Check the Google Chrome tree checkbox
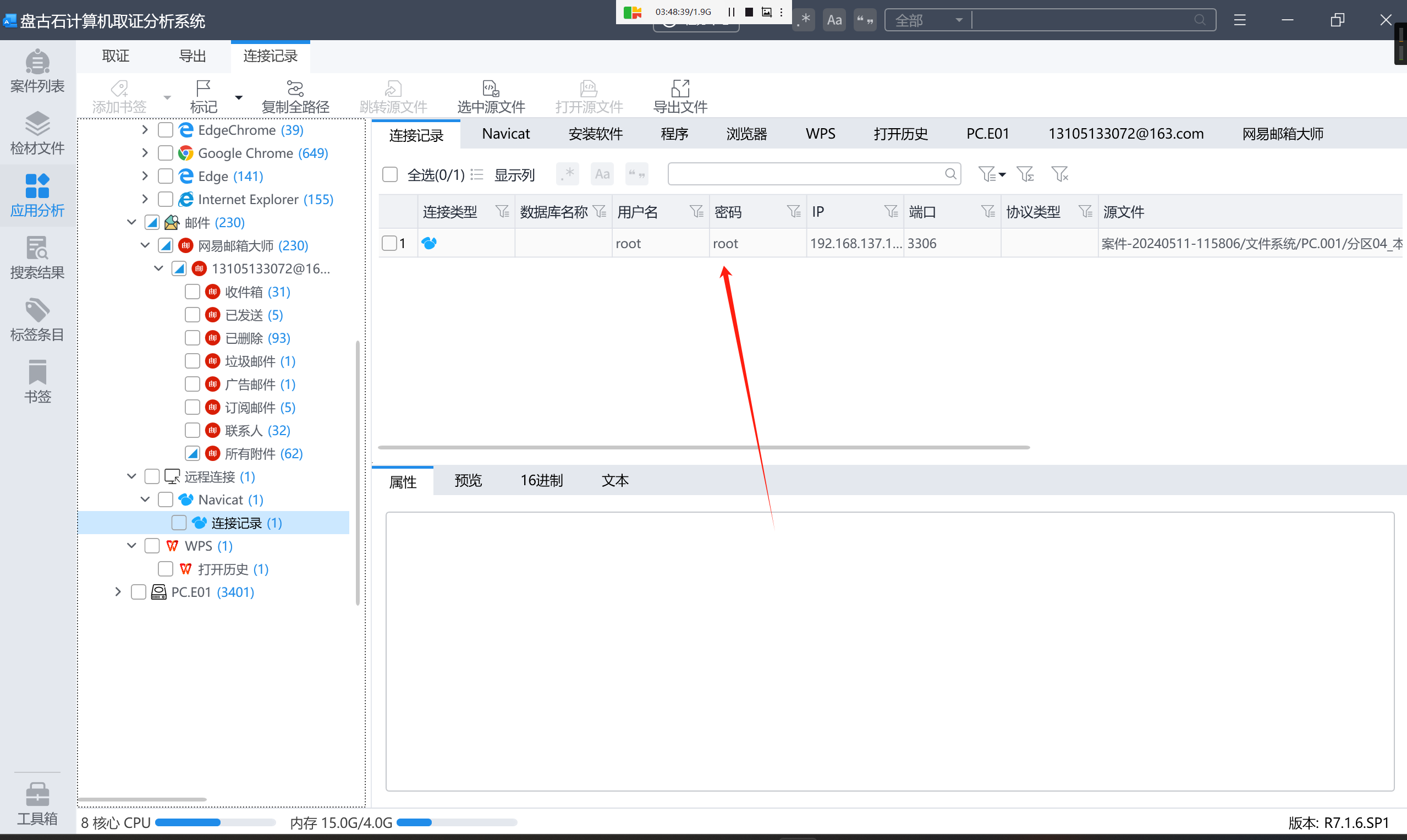 (x=165, y=153)
